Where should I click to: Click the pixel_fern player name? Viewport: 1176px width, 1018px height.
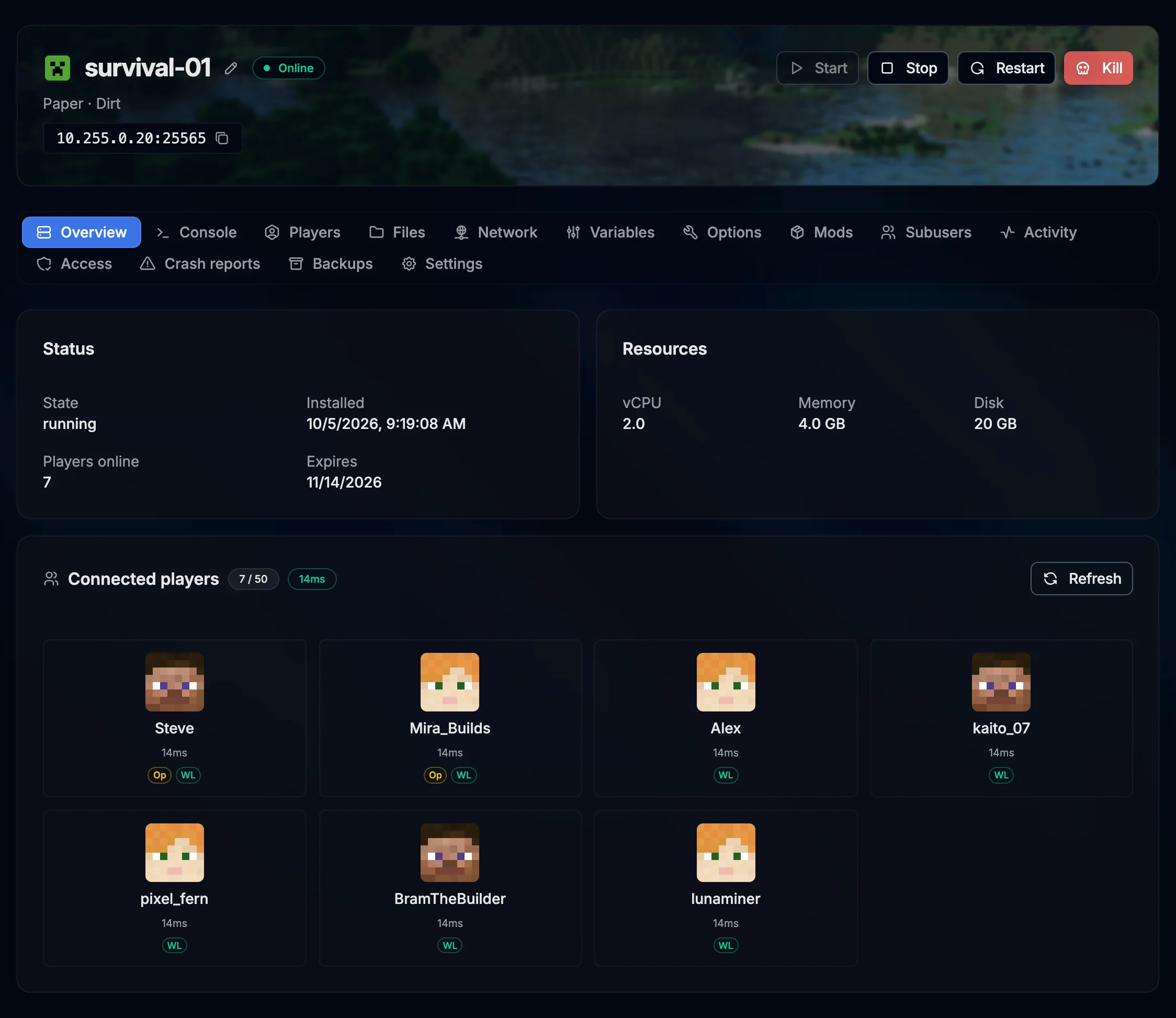tap(174, 899)
